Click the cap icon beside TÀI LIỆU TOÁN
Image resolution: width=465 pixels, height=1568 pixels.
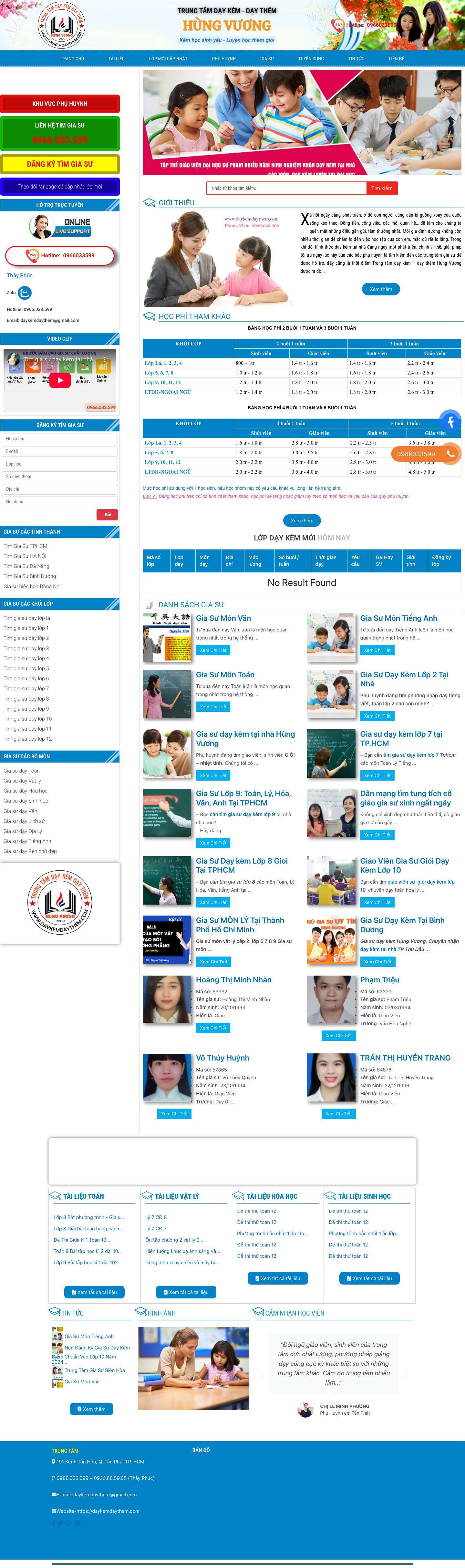[55, 1196]
